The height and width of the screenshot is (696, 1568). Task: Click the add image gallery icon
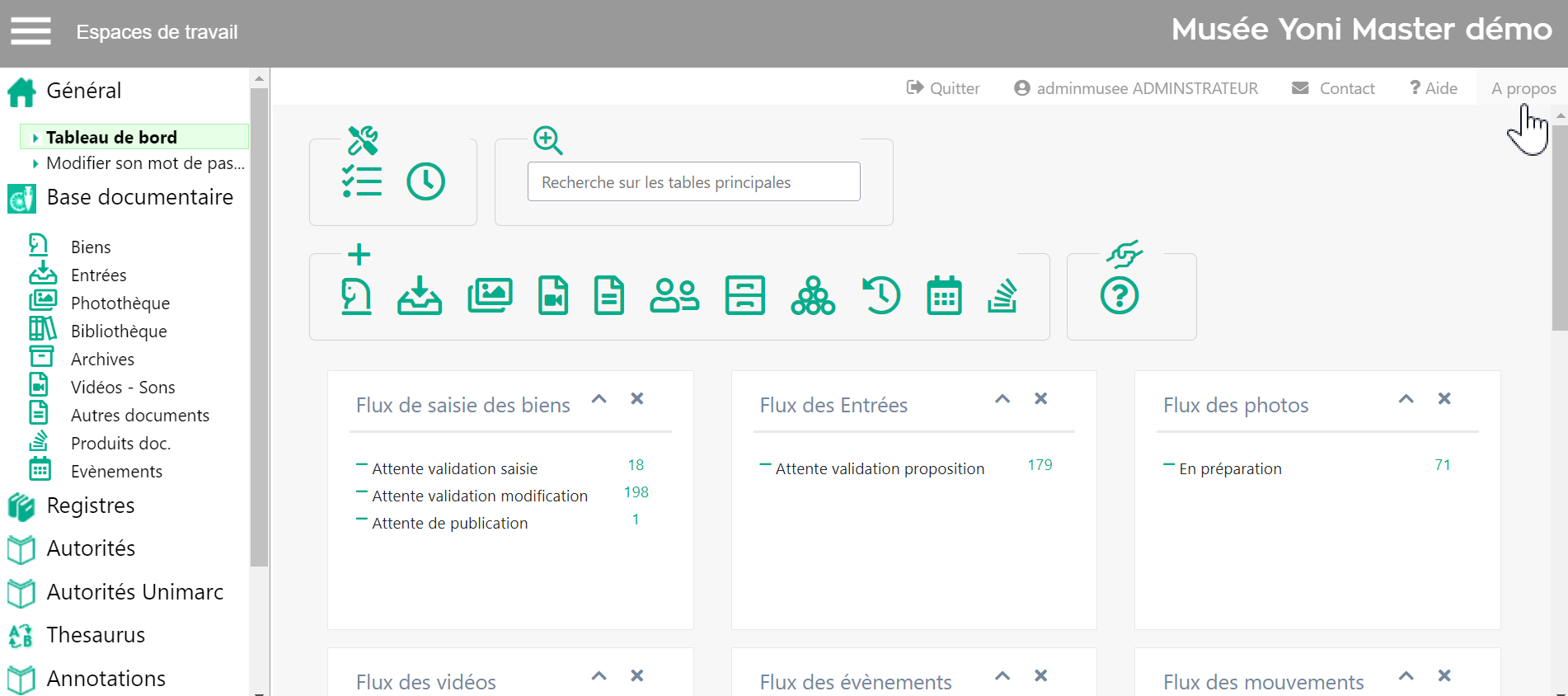490,295
